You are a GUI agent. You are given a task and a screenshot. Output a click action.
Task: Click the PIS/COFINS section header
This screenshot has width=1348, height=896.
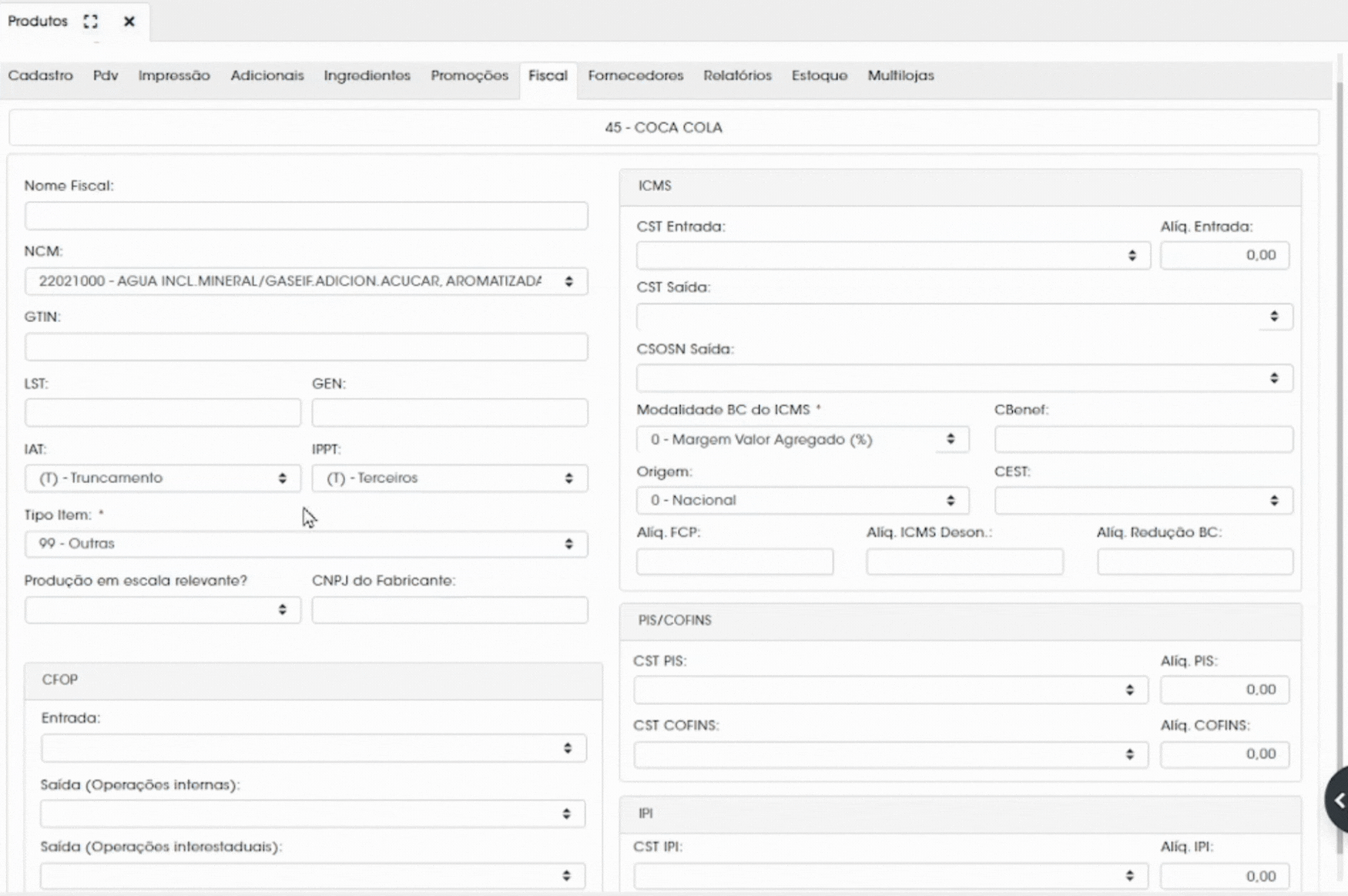click(961, 621)
